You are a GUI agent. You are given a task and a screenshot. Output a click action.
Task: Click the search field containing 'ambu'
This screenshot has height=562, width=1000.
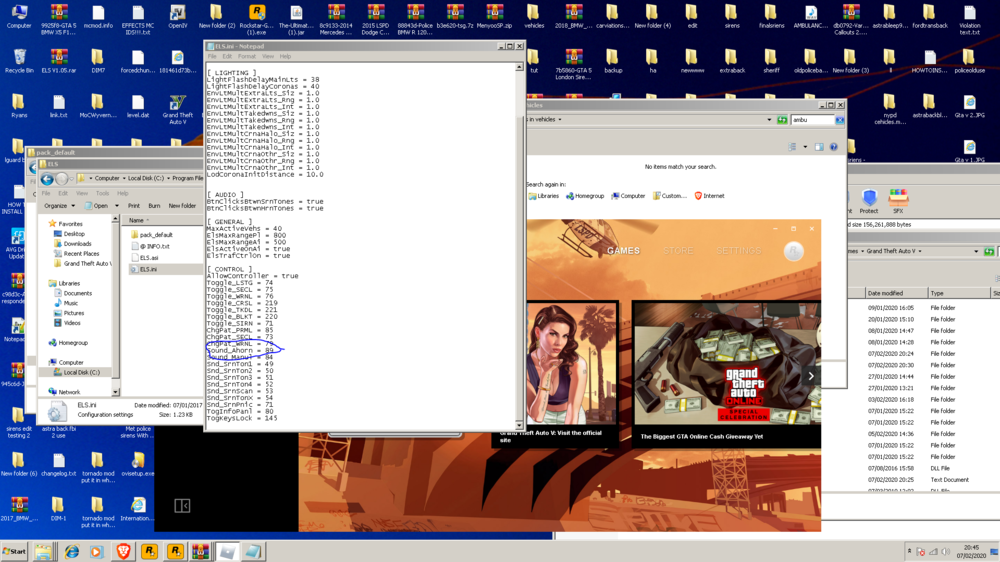(812, 119)
